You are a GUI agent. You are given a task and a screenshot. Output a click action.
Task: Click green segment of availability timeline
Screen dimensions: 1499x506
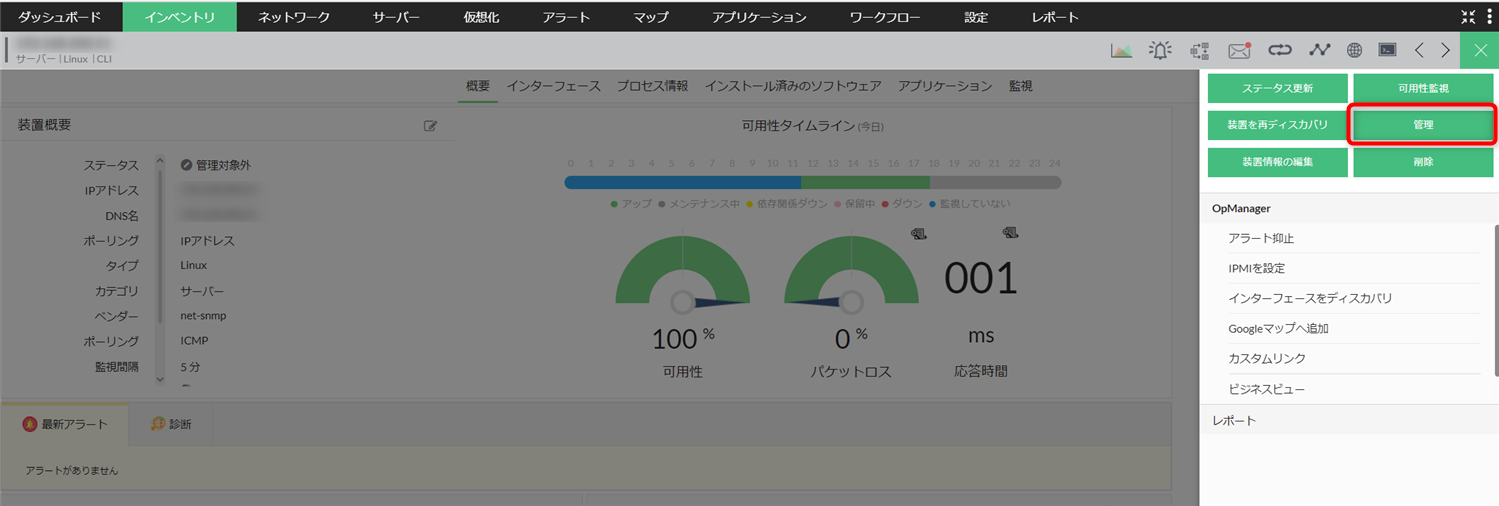tap(866, 182)
